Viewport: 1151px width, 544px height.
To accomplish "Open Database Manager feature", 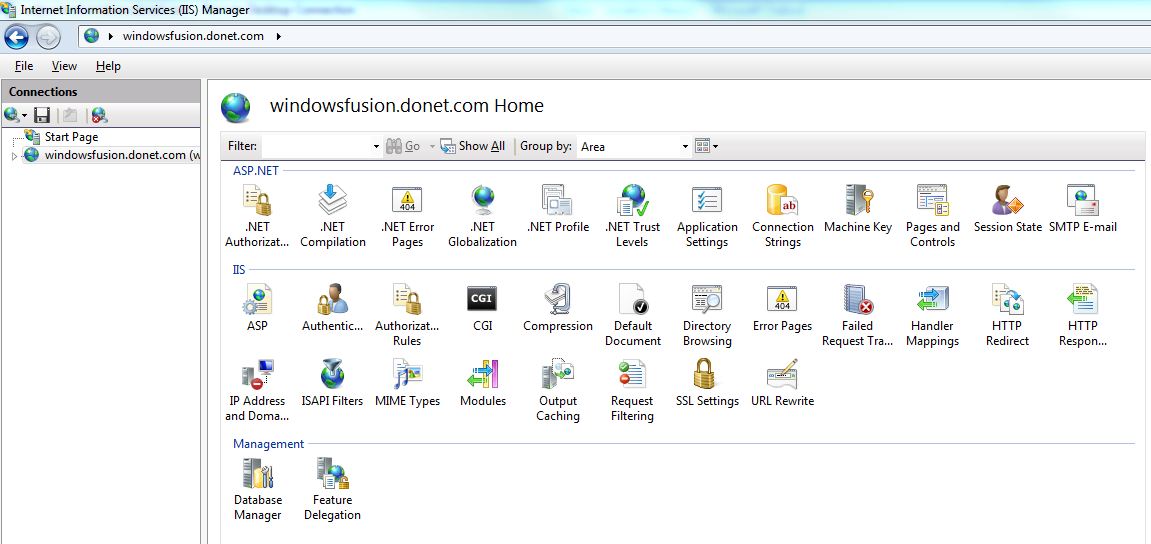I will (257, 489).
